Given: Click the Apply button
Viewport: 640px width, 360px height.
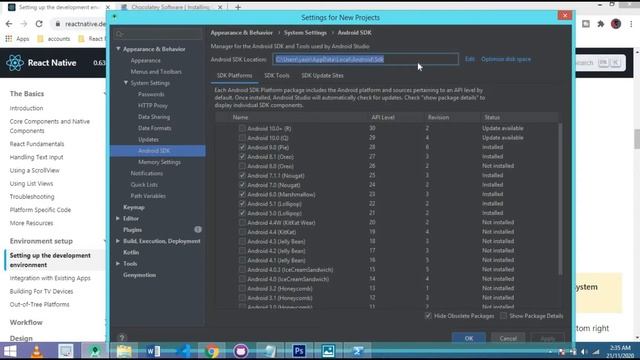Looking at the screenshot, I should pyautogui.click(x=547, y=338).
